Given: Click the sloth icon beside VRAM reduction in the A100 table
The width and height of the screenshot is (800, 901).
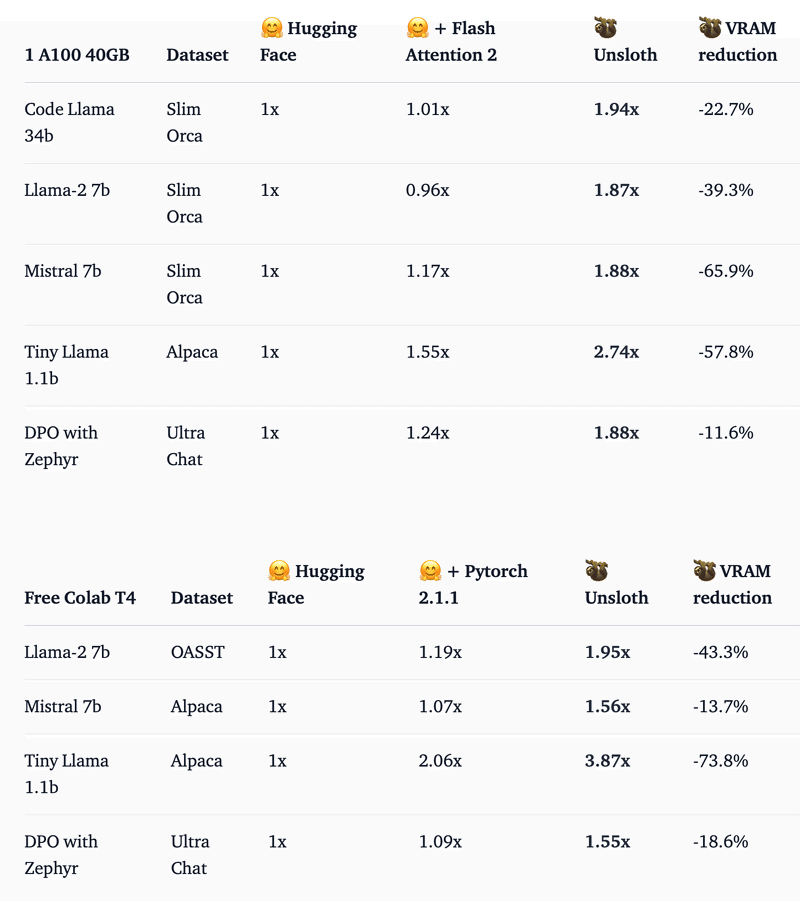Looking at the screenshot, I should point(710,28).
